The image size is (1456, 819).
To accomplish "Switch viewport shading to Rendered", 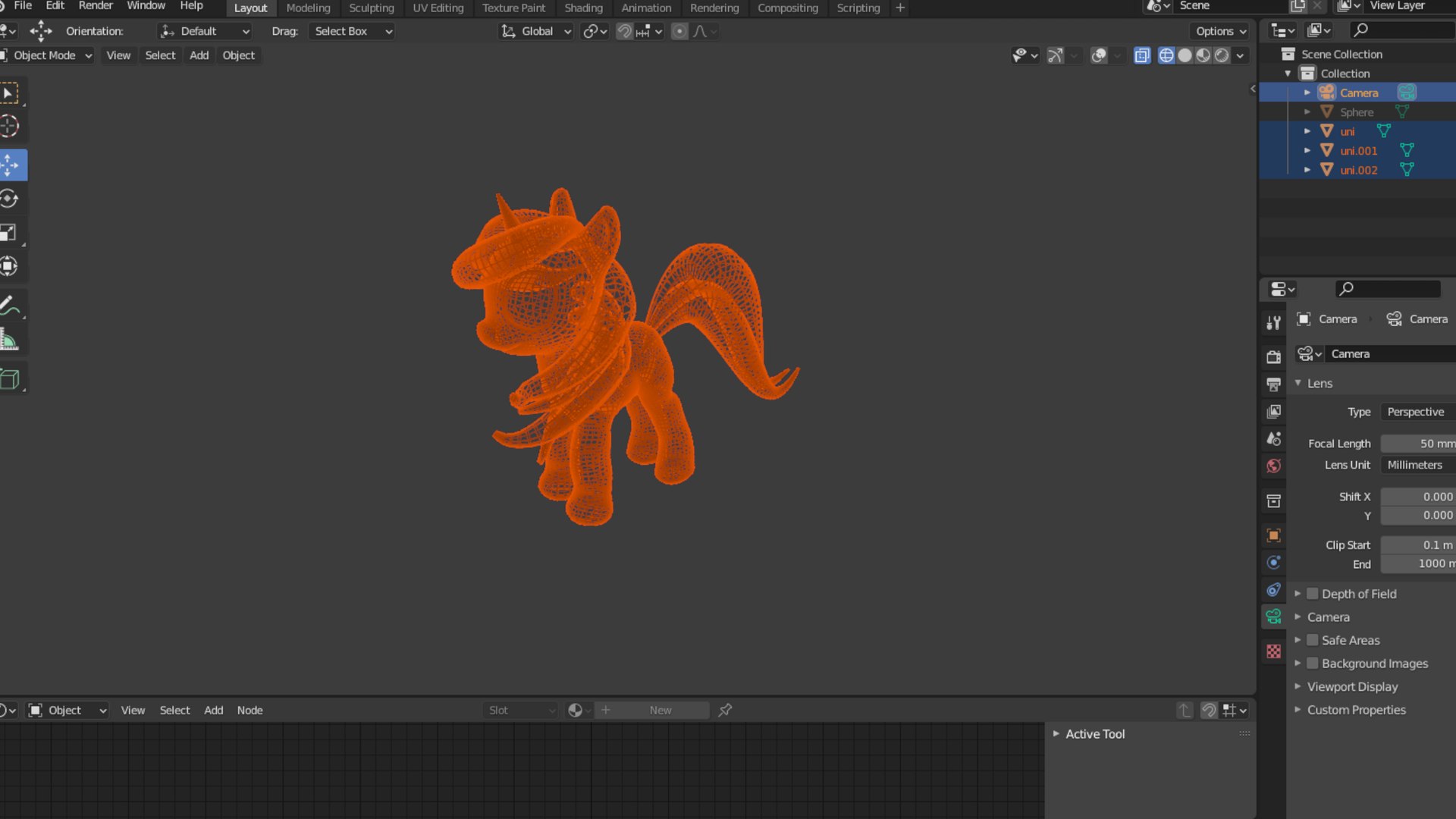I will coord(1222,55).
